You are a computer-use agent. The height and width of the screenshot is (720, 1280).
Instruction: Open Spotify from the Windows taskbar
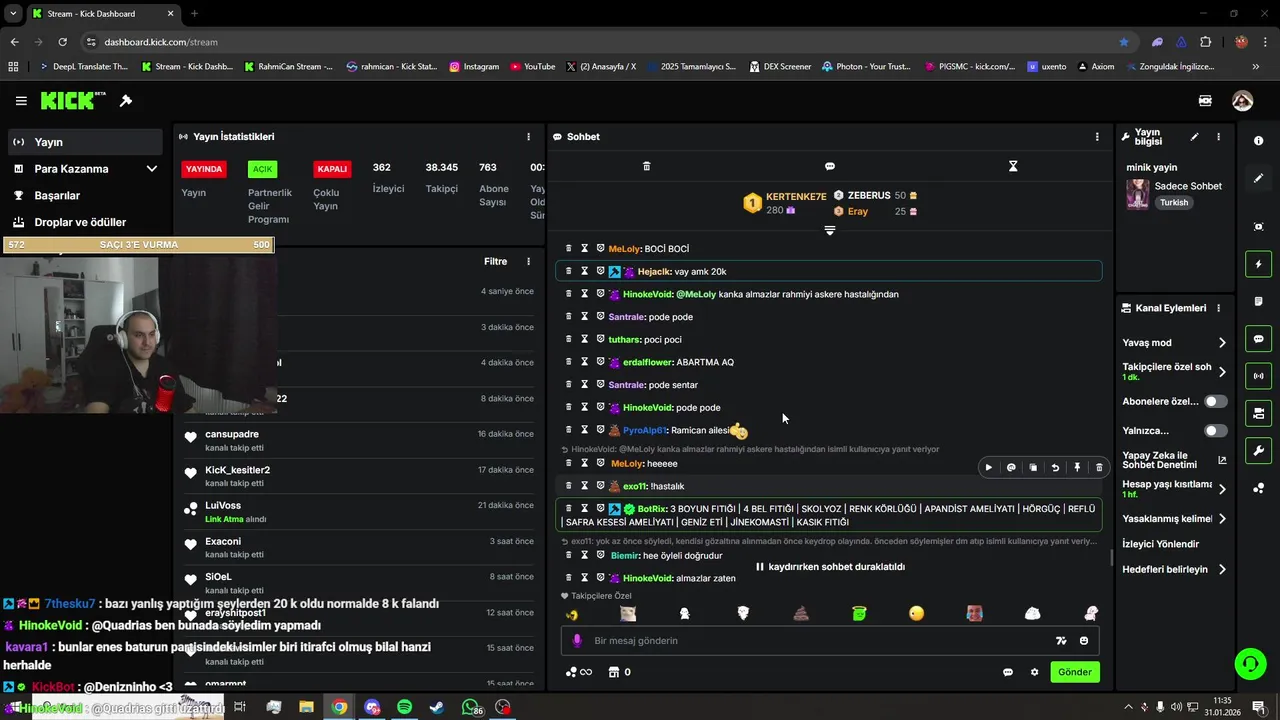pos(404,707)
